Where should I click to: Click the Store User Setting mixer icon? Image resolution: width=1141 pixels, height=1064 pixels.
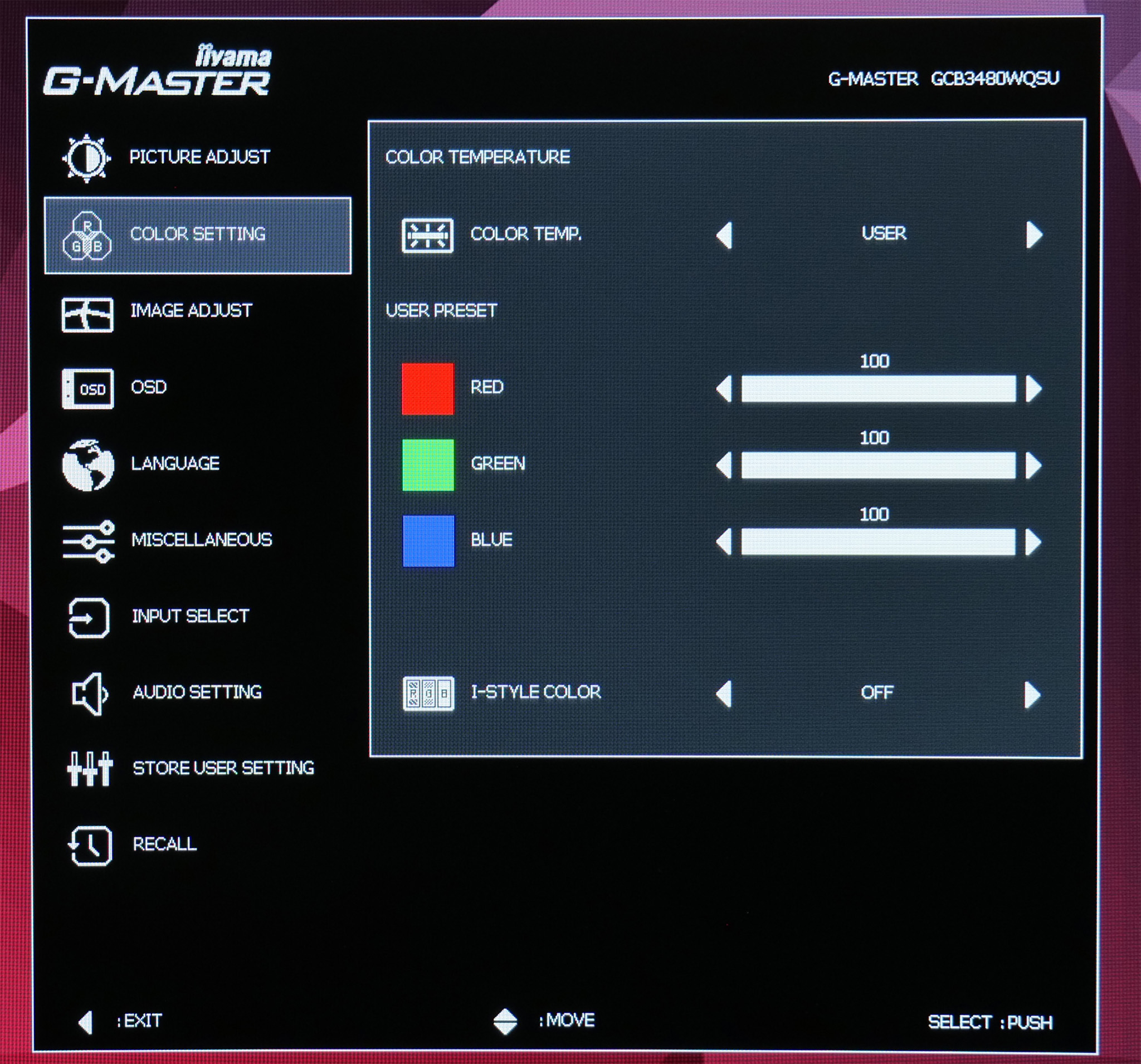[90, 769]
